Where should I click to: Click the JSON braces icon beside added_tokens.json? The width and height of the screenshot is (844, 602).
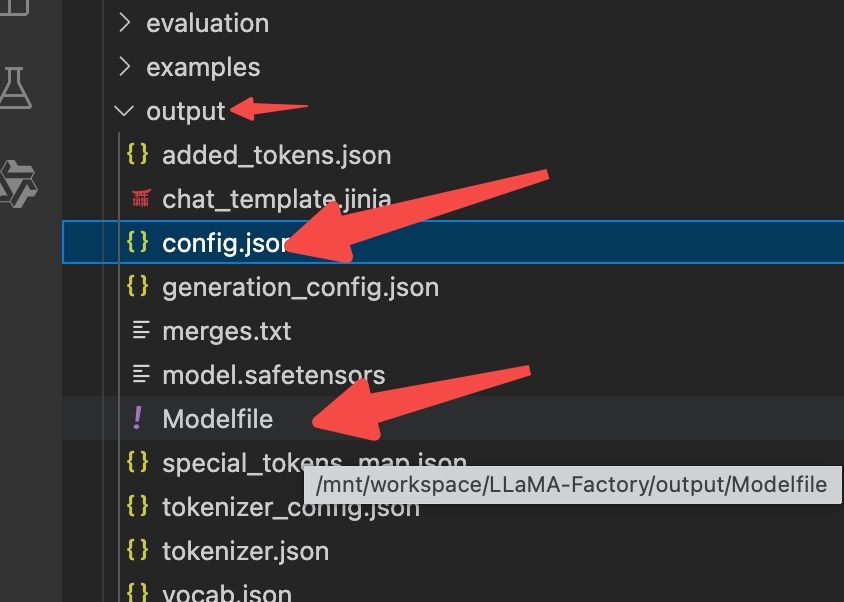point(139,155)
